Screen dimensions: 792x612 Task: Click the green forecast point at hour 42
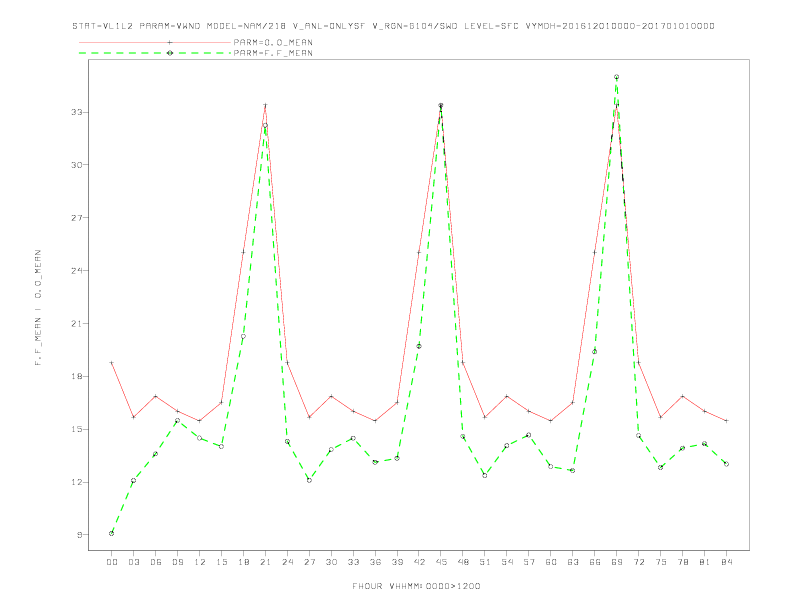point(419,346)
